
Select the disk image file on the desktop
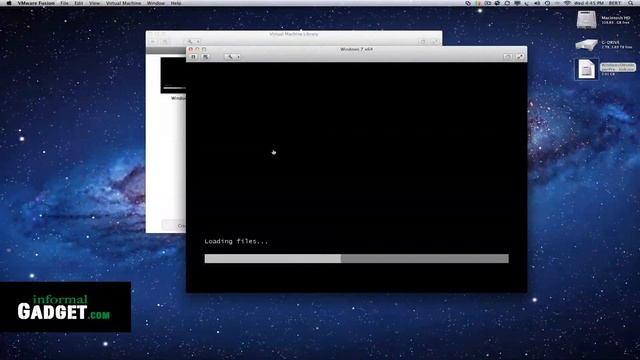tap(587, 69)
